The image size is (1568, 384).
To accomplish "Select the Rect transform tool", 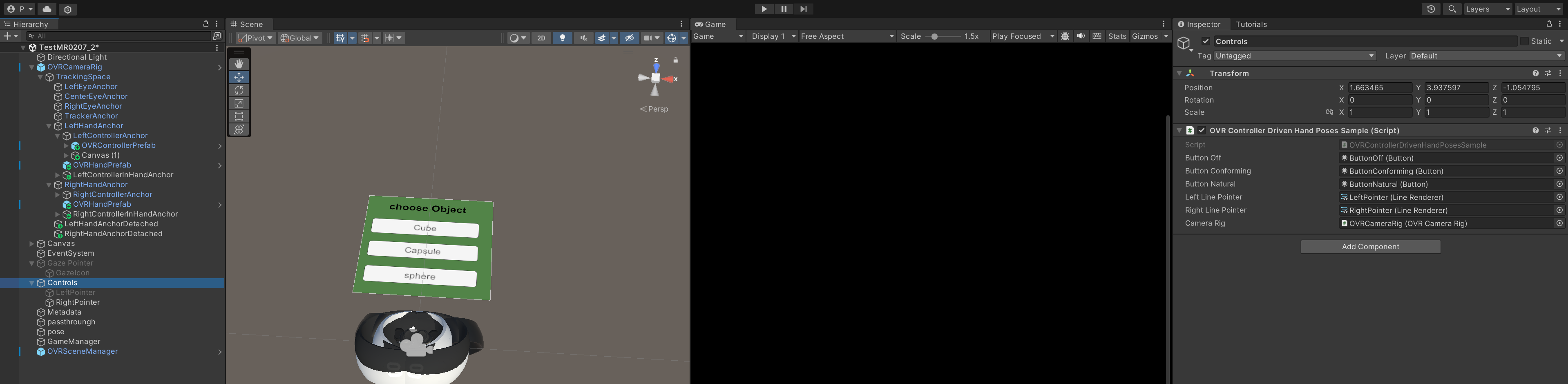I will coord(239,116).
